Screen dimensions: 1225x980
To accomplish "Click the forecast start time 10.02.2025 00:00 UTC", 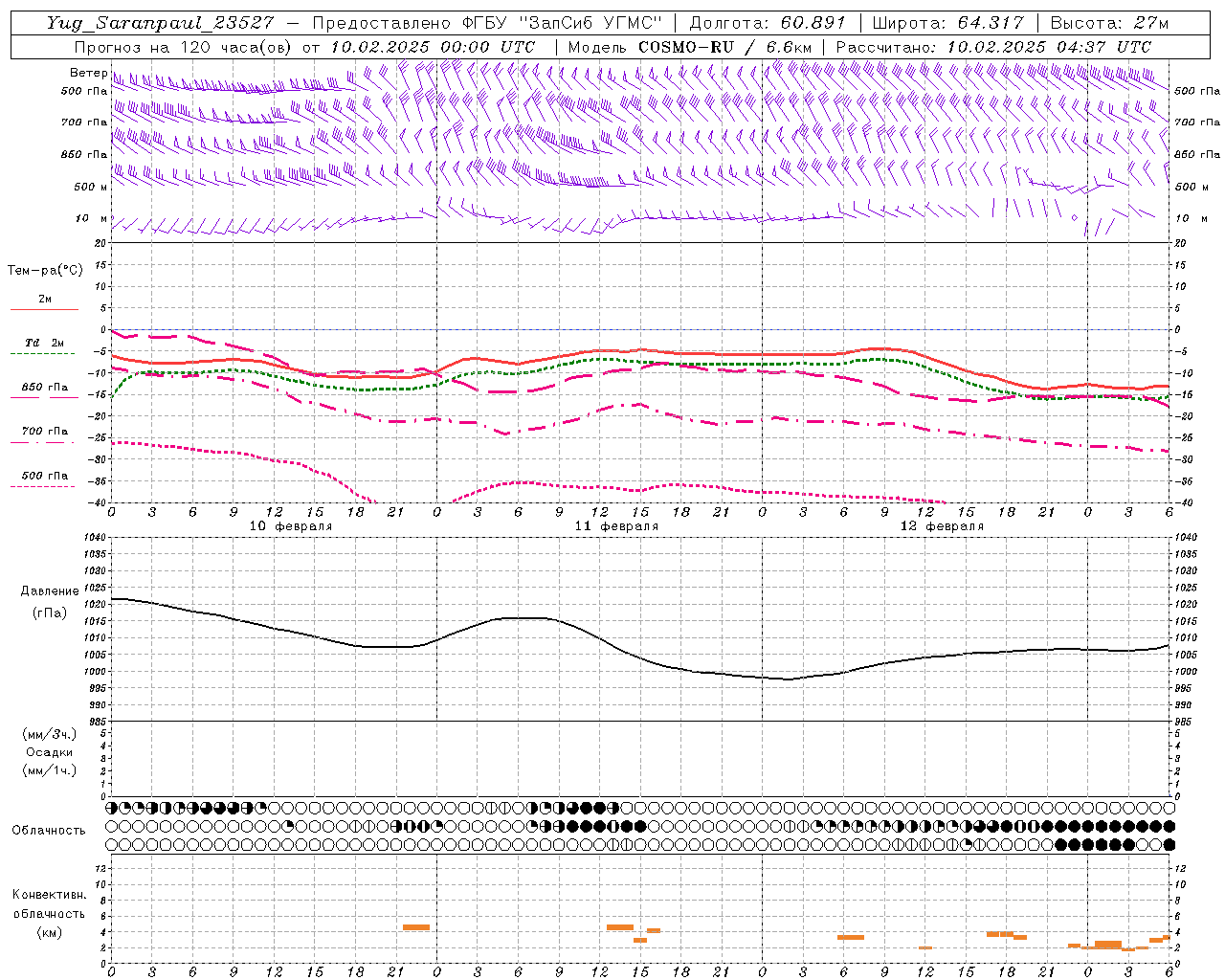I will (x=433, y=47).
